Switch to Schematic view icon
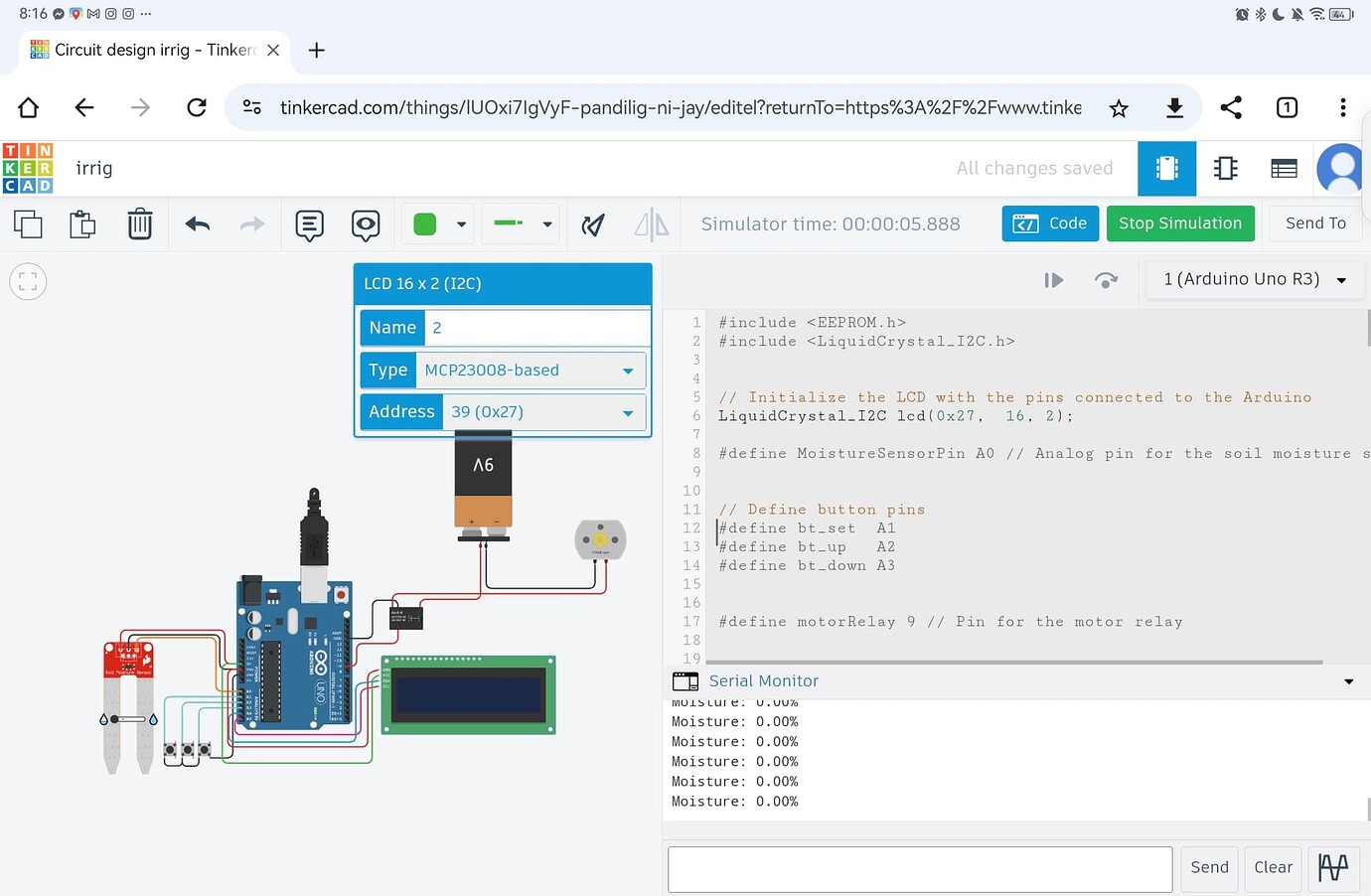1371x896 pixels. (1225, 169)
